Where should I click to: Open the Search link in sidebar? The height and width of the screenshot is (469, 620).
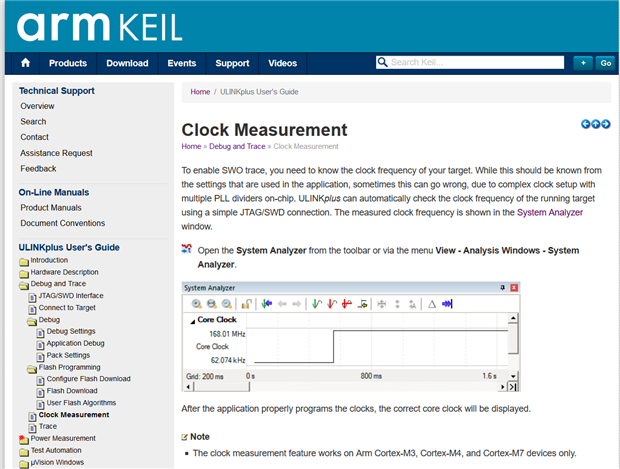33,121
